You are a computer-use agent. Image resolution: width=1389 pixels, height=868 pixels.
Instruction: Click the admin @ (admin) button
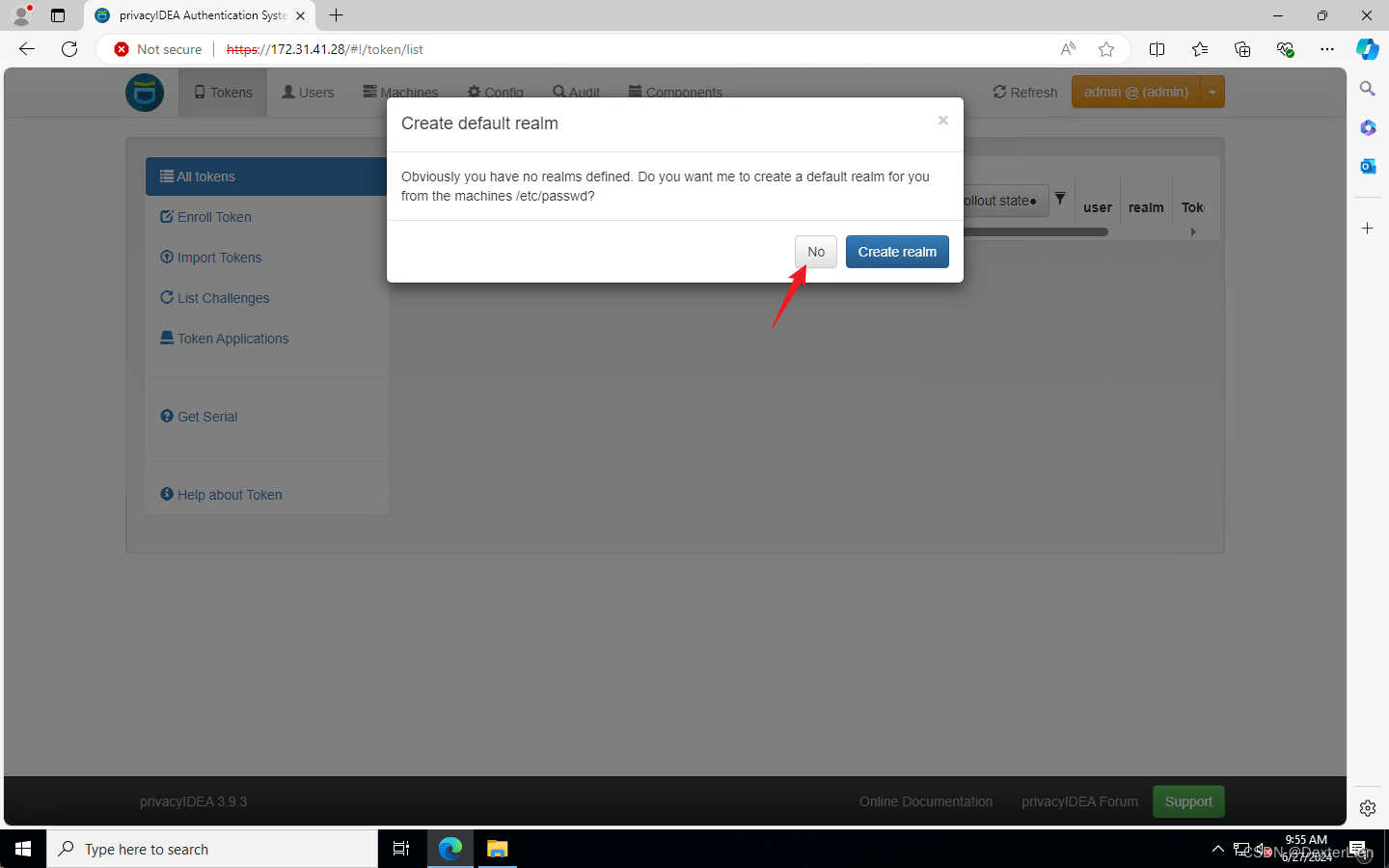(1135, 92)
